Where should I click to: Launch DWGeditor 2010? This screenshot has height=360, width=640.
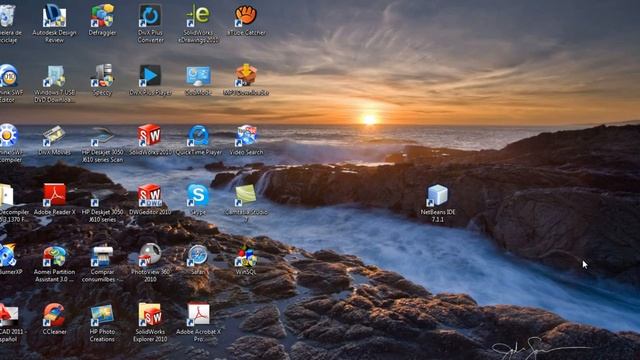150,196
